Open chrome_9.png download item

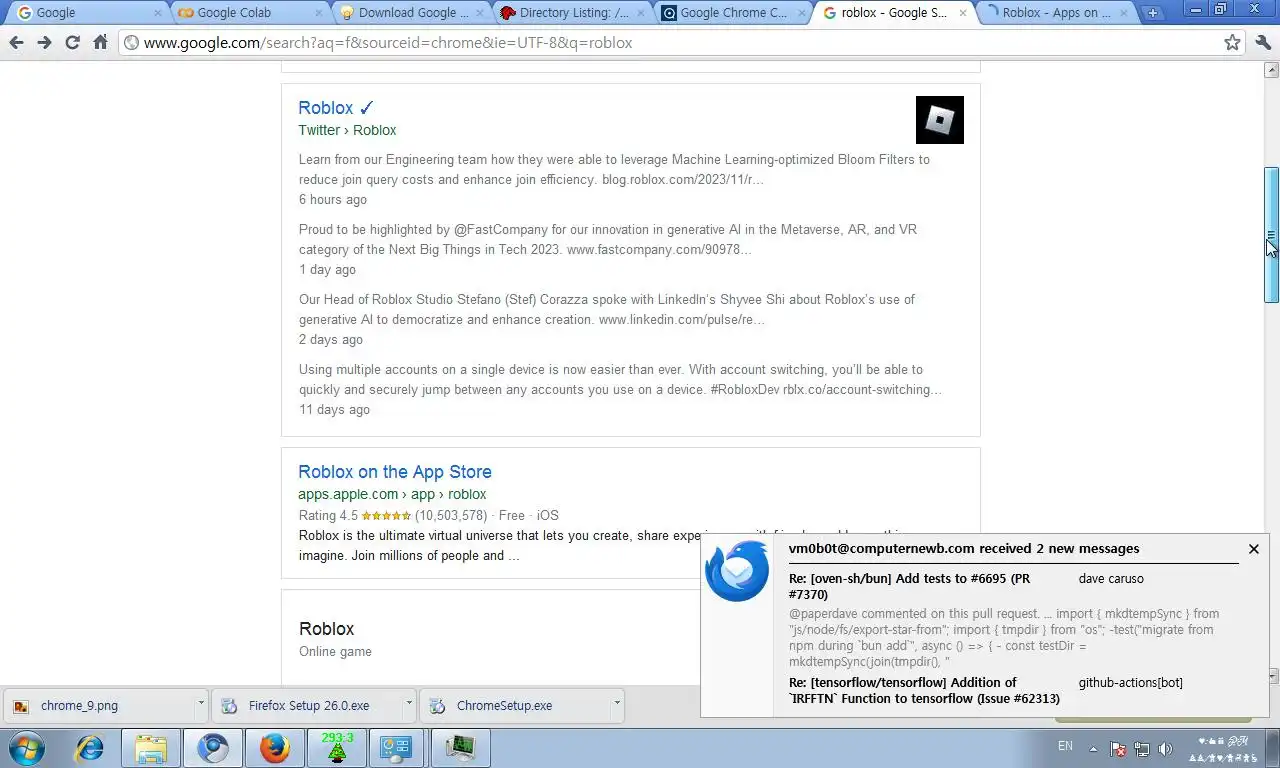click(99, 706)
